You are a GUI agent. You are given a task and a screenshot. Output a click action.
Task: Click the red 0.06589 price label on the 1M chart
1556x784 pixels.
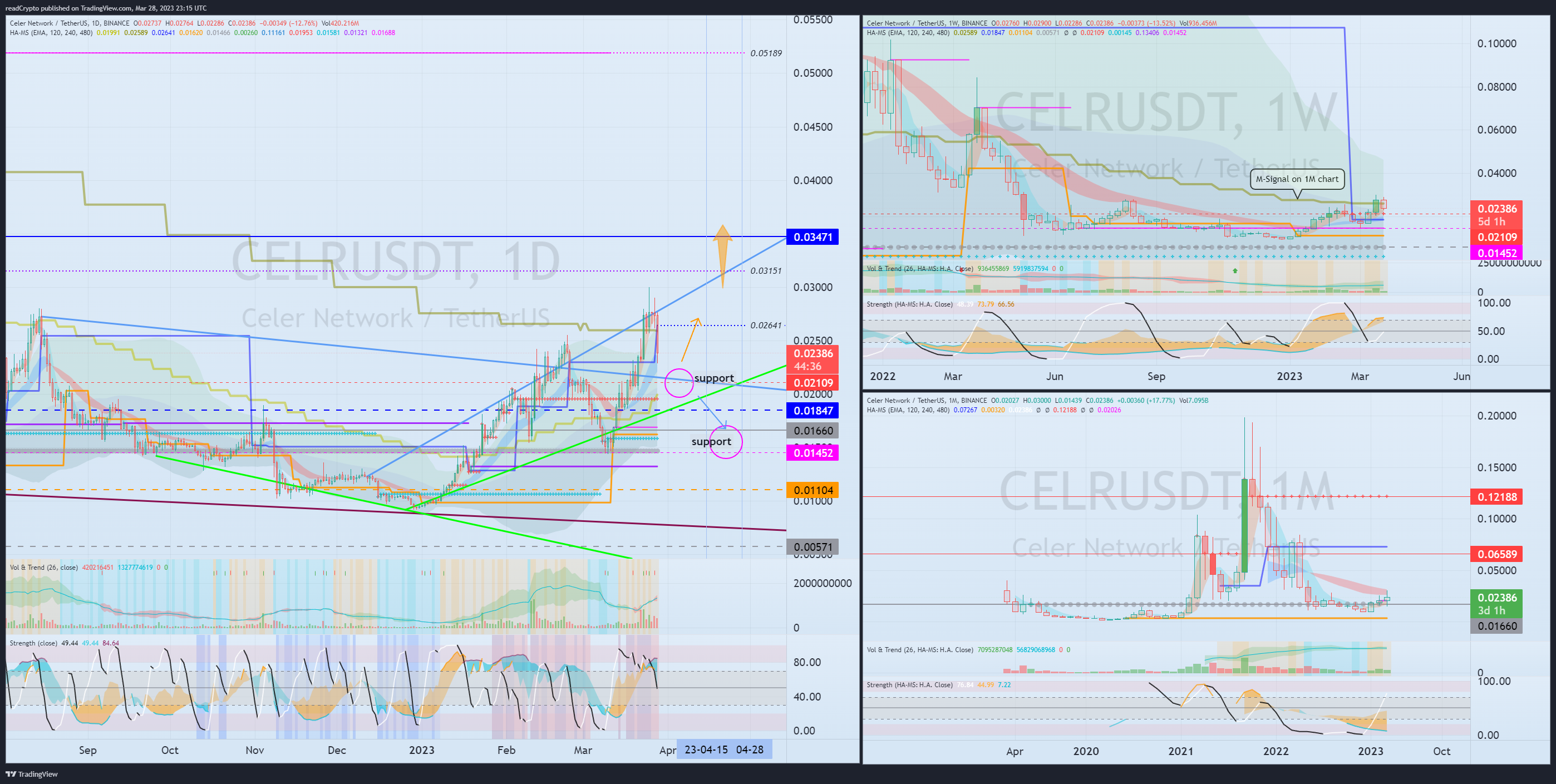point(1496,554)
